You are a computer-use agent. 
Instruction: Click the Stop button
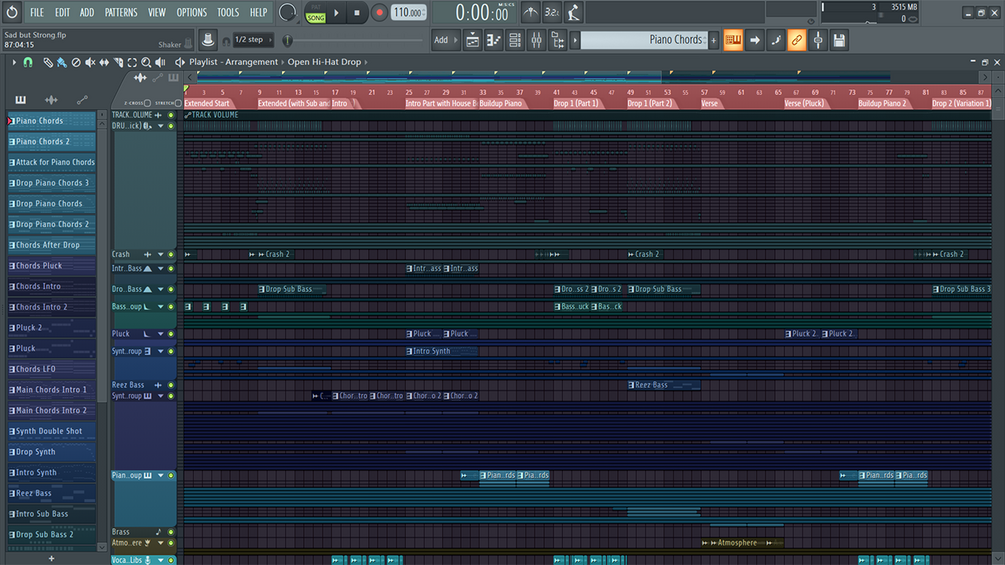pos(357,13)
